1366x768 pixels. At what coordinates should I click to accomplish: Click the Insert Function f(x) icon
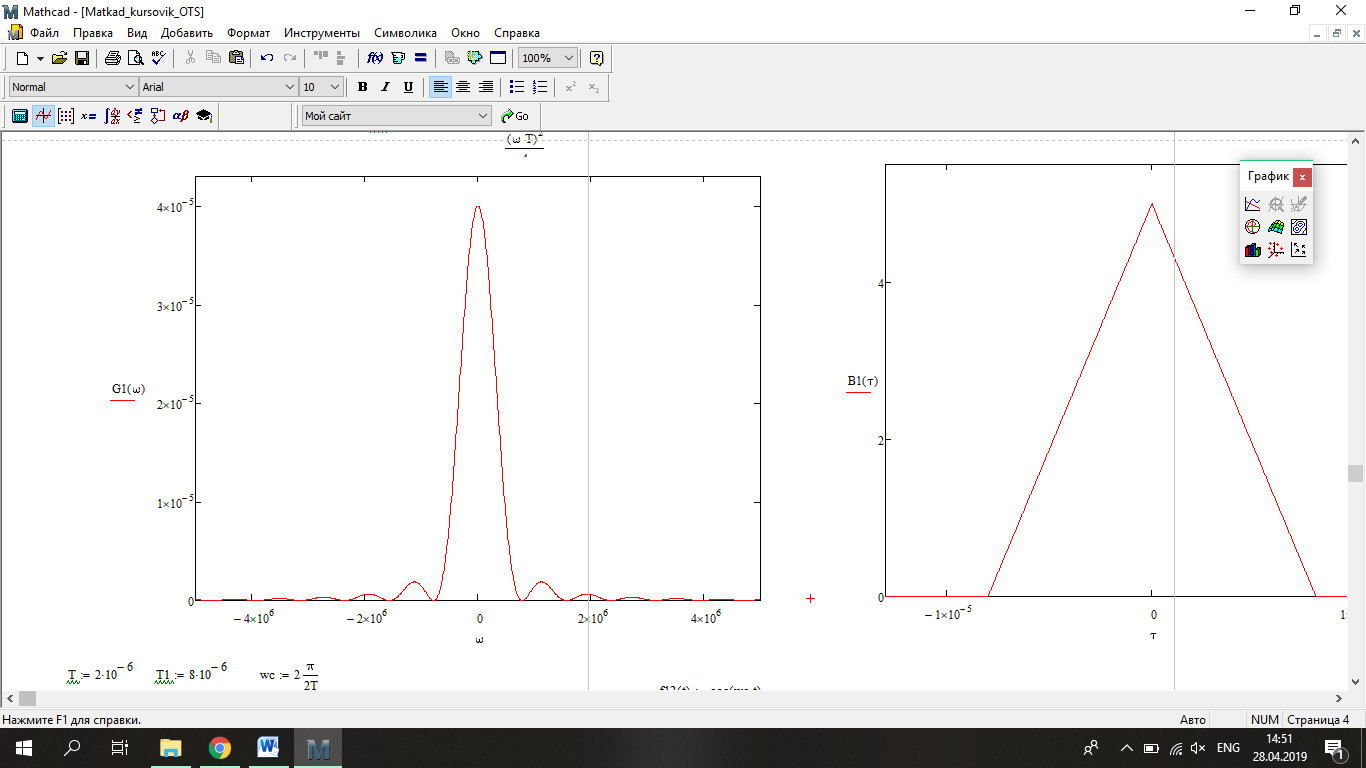376,58
